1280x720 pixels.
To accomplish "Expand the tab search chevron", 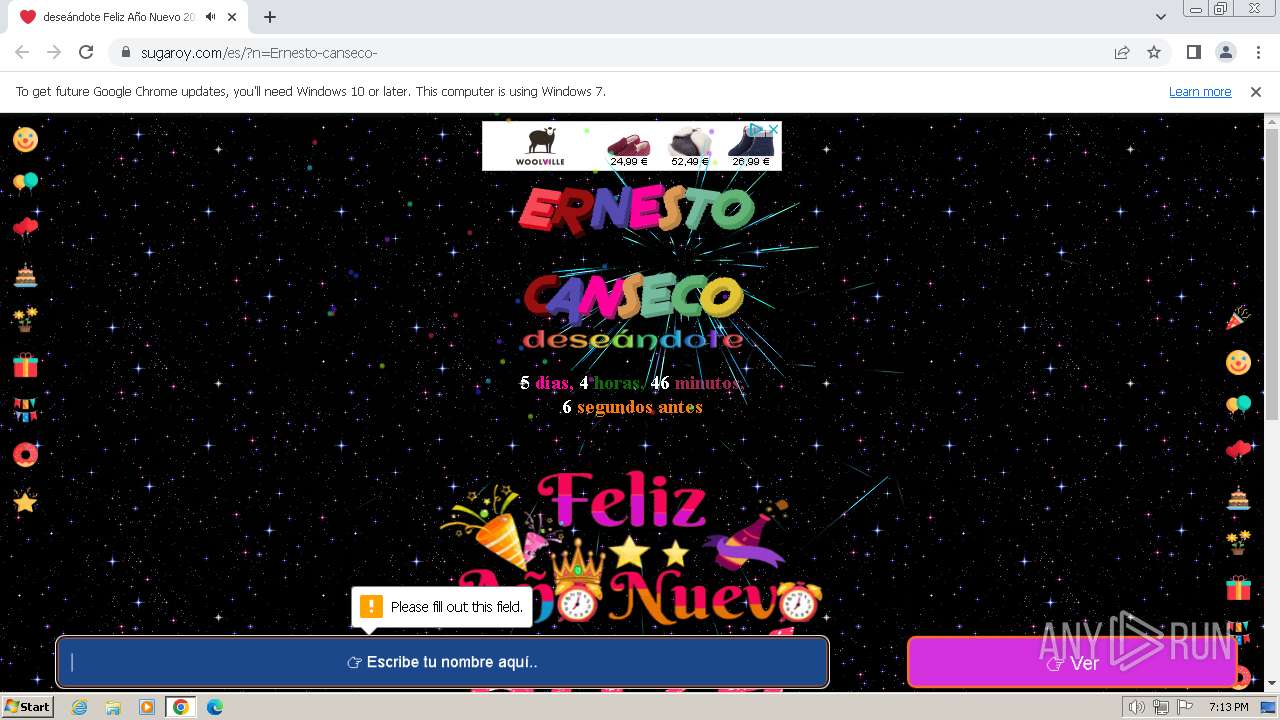I will tap(1161, 17).
